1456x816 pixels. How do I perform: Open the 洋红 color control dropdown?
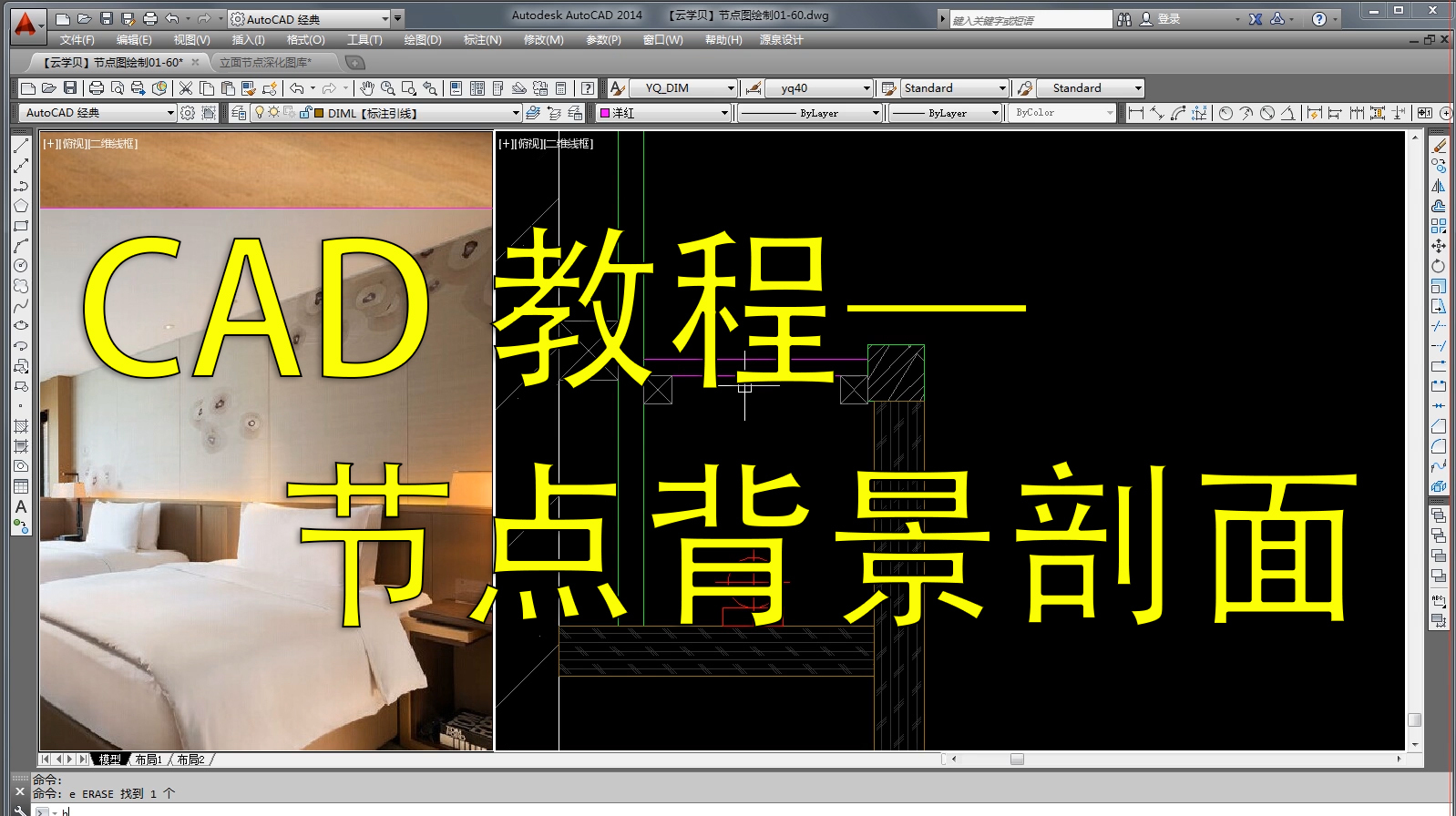coord(724,113)
